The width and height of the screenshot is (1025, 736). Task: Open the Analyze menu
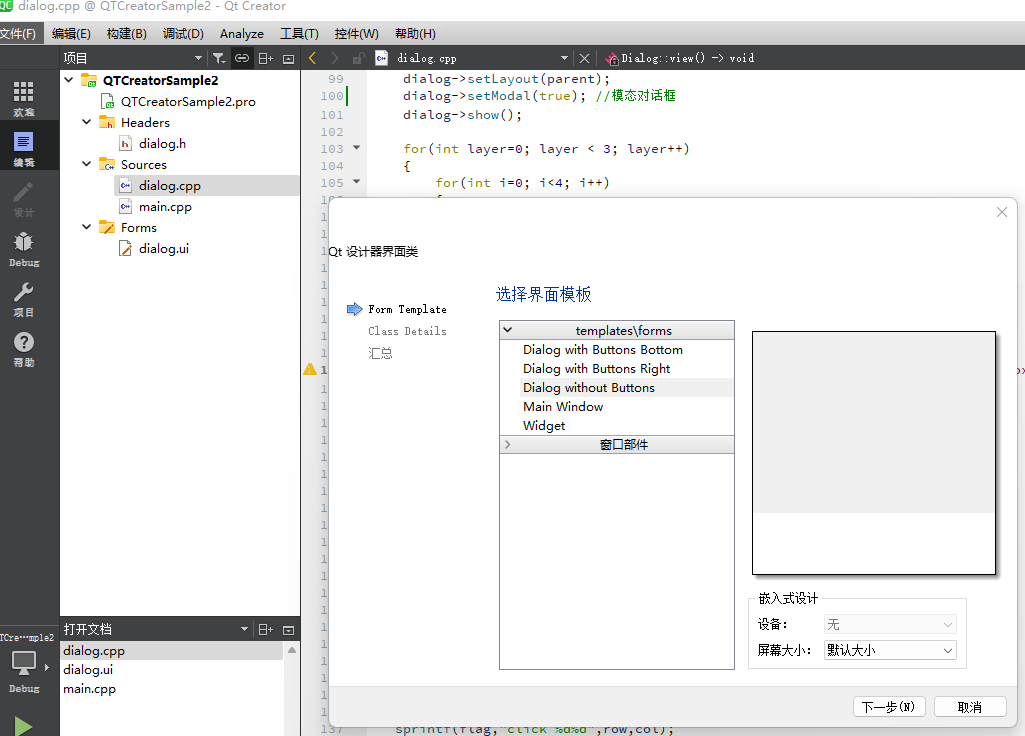pos(242,33)
